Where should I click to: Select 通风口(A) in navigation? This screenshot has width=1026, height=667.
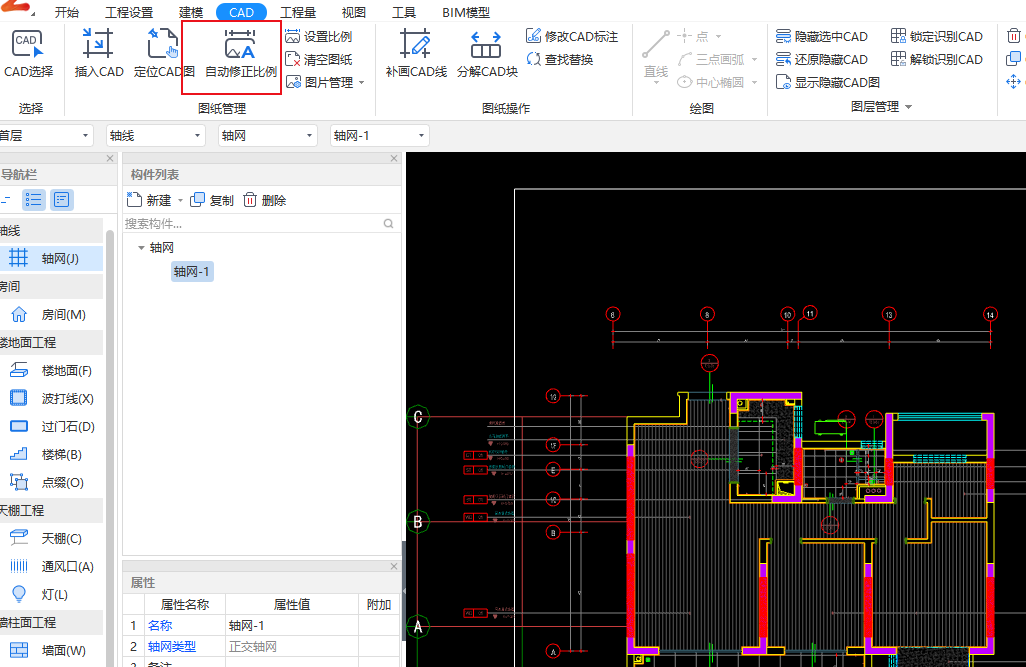tap(52, 567)
